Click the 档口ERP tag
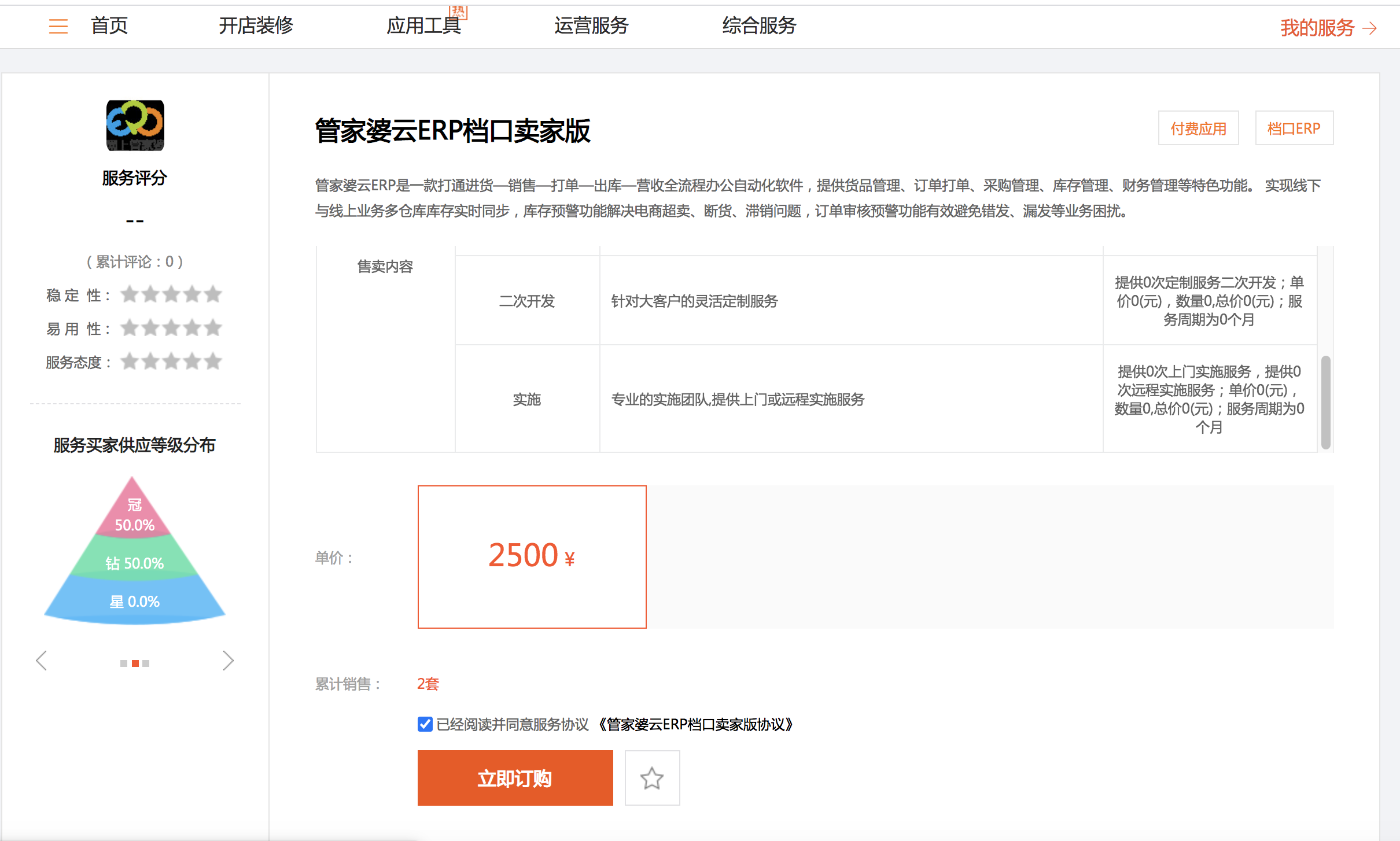Image resolution: width=1400 pixels, height=841 pixels. (1294, 128)
